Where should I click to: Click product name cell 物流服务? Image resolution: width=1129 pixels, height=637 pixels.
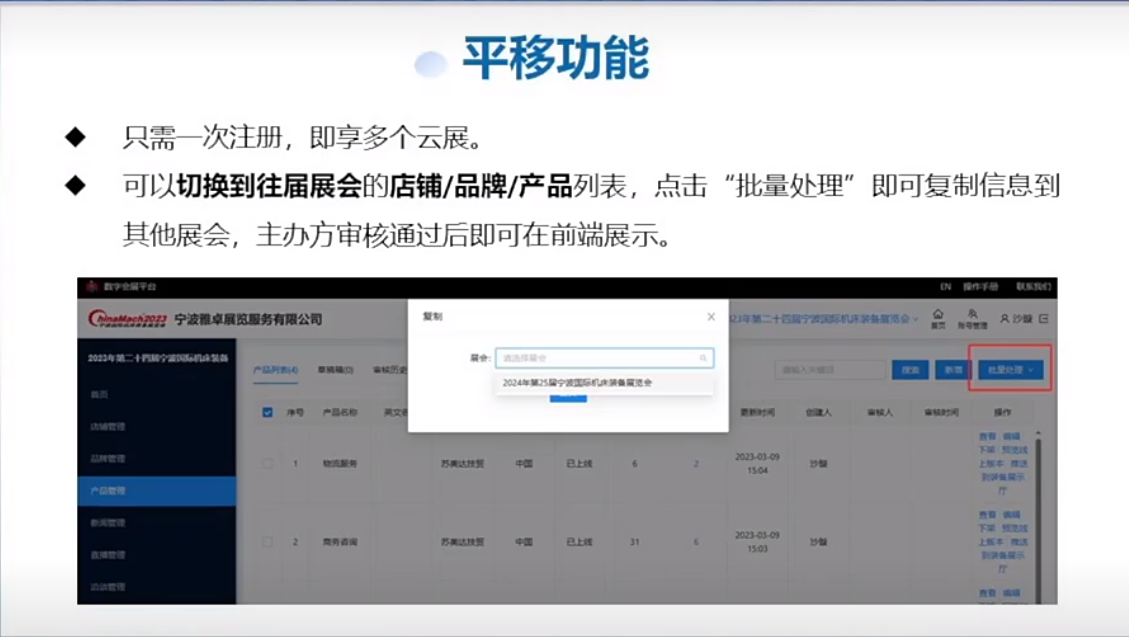coord(340,464)
